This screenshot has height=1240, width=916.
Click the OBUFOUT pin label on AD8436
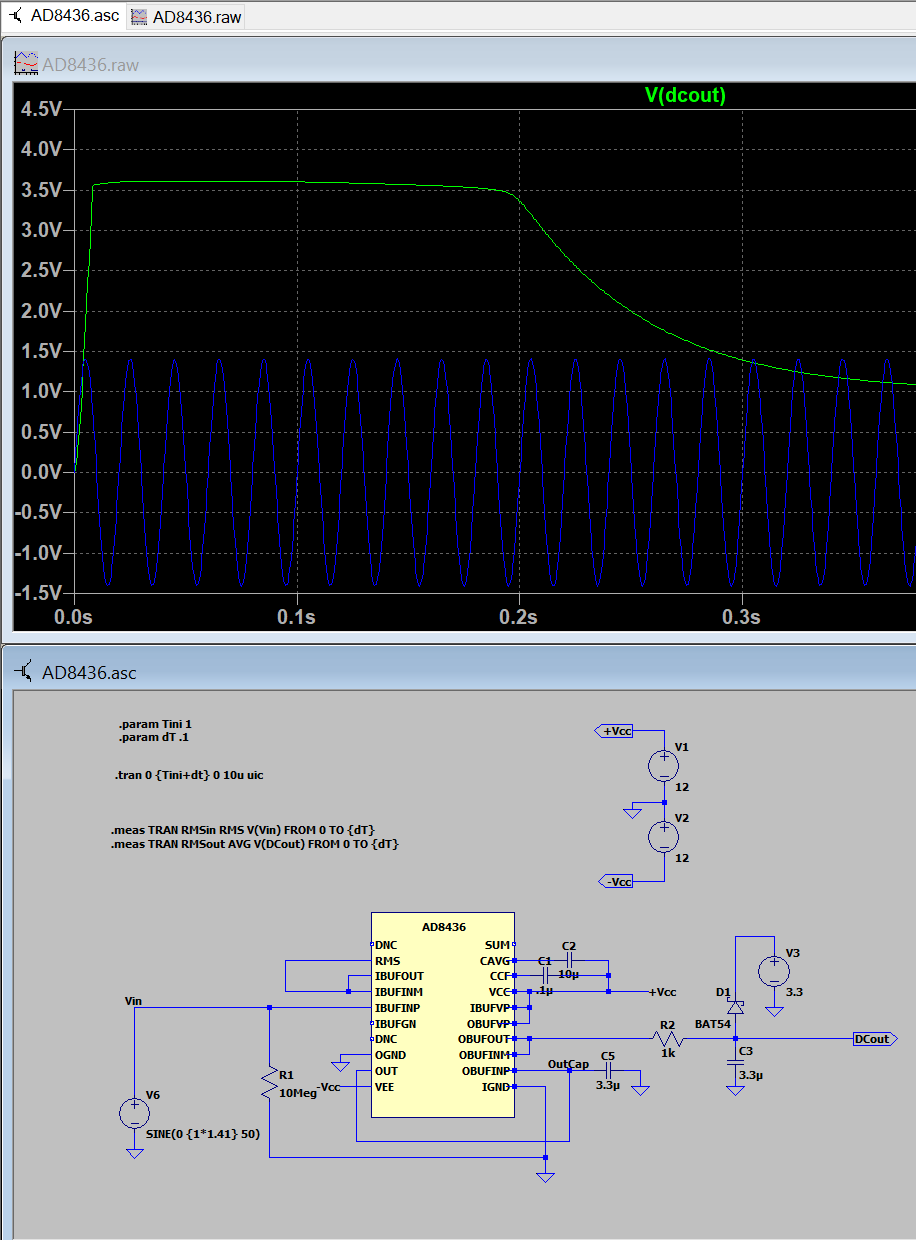point(485,1039)
